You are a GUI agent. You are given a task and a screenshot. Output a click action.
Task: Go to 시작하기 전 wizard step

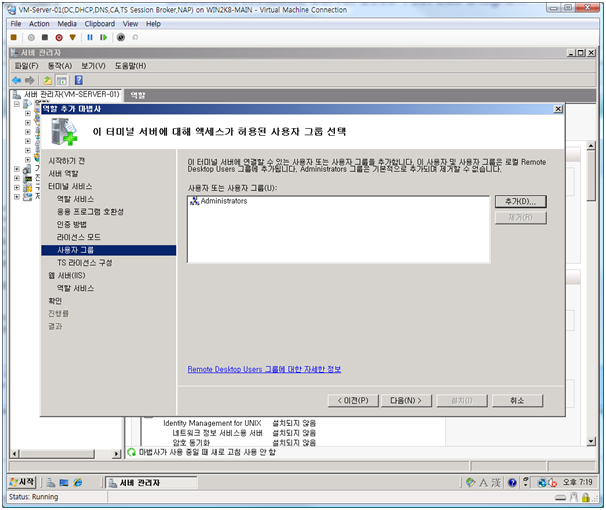(66, 161)
